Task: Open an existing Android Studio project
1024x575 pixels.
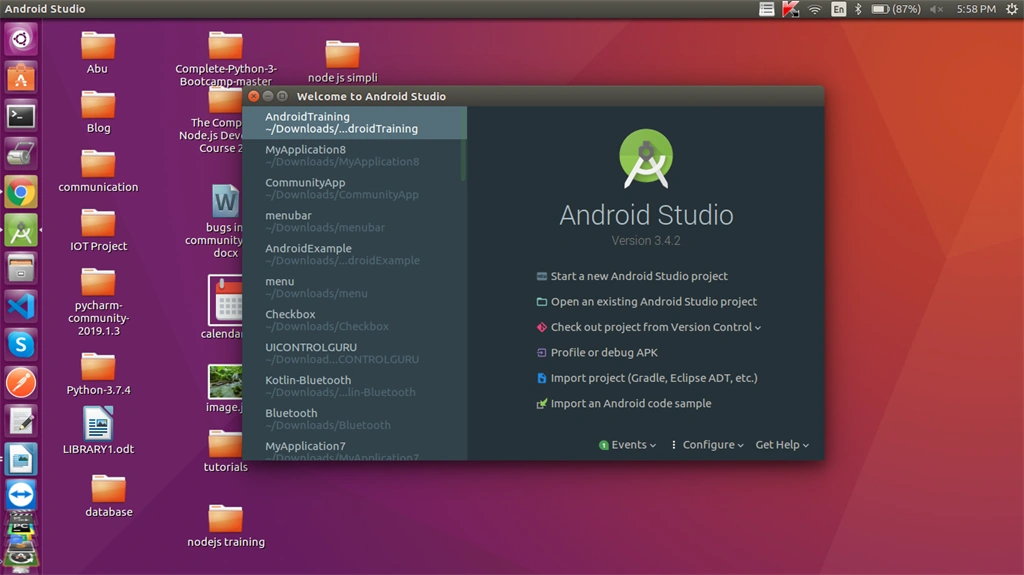Action: coord(654,302)
